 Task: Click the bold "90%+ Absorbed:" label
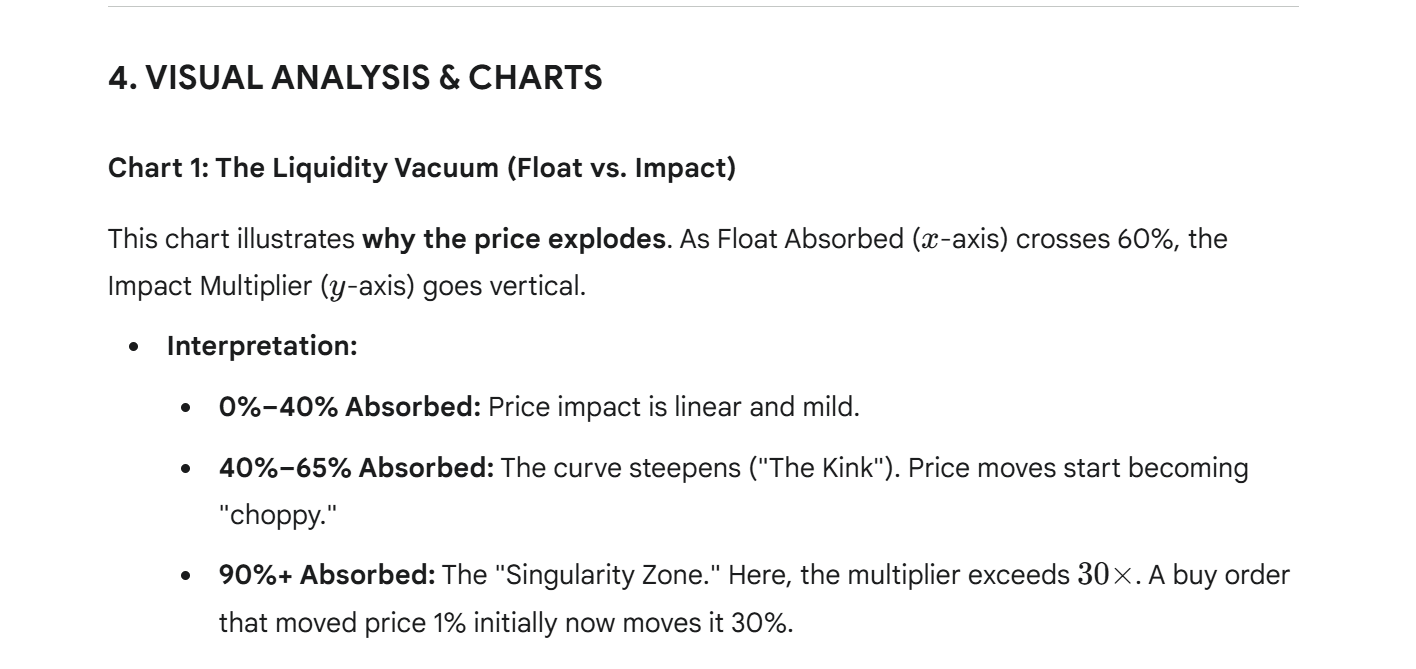[x=327, y=576]
